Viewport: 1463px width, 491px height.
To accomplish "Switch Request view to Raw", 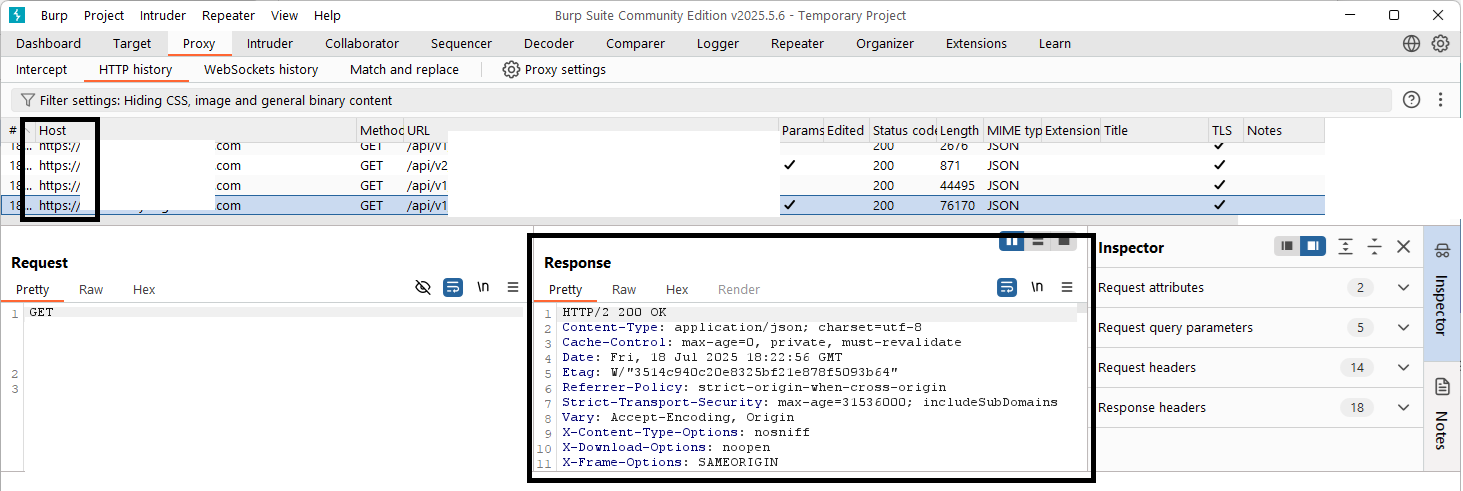I will point(91,289).
